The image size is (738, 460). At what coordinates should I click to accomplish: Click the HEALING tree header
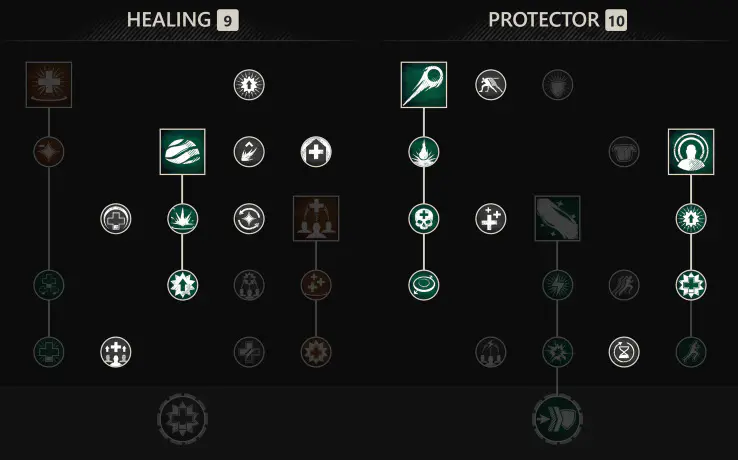(168, 20)
